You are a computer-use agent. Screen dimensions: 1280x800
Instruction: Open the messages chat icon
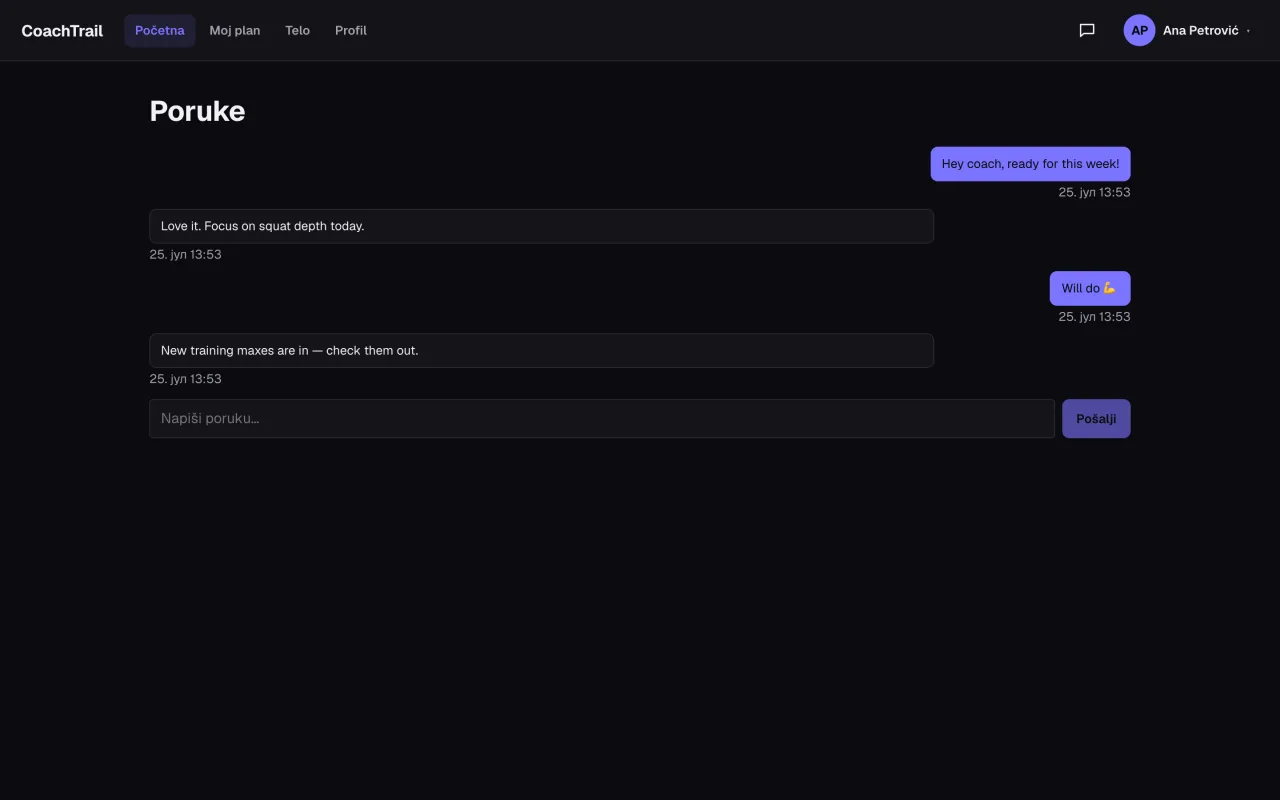(x=1087, y=30)
